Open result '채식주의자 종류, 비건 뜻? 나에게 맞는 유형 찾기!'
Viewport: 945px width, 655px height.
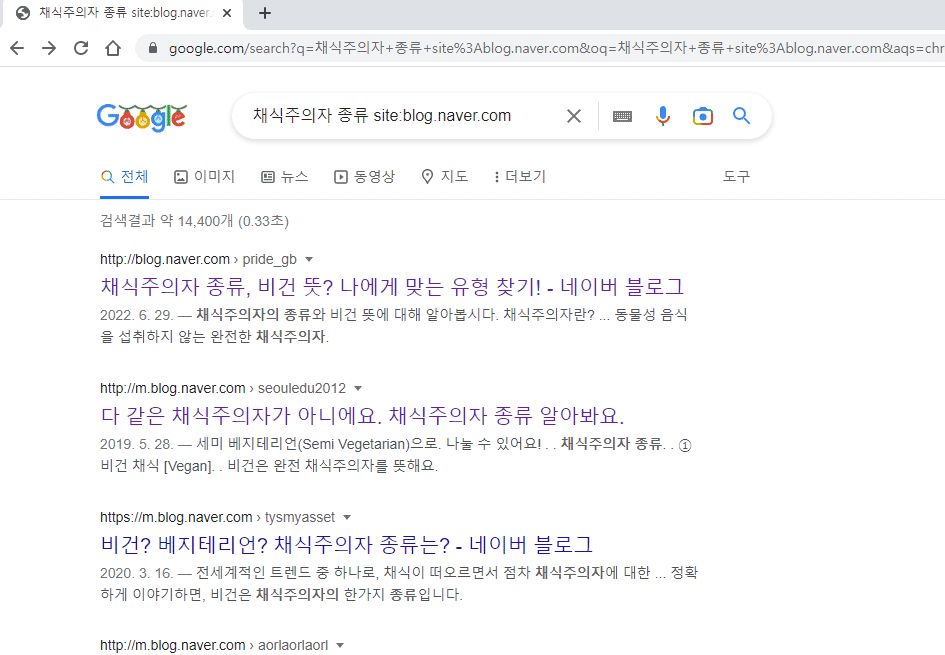(392, 287)
